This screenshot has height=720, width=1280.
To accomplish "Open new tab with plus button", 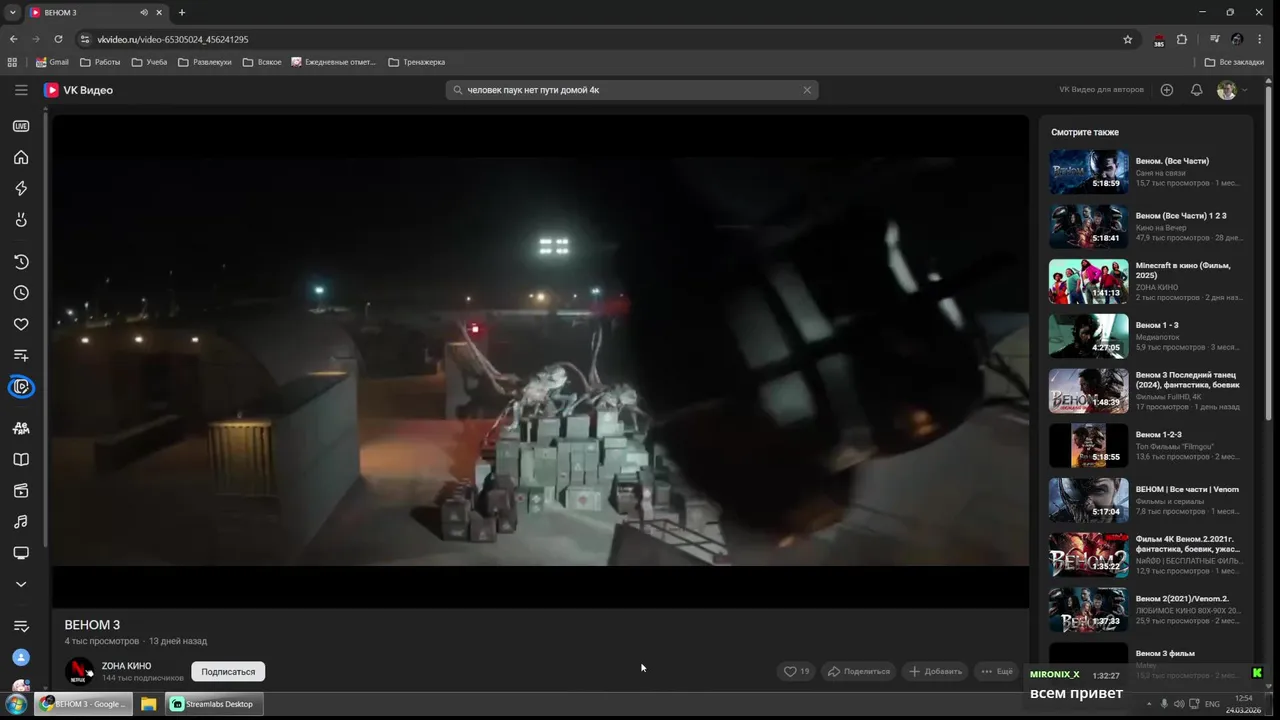I will (x=182, y=12).
